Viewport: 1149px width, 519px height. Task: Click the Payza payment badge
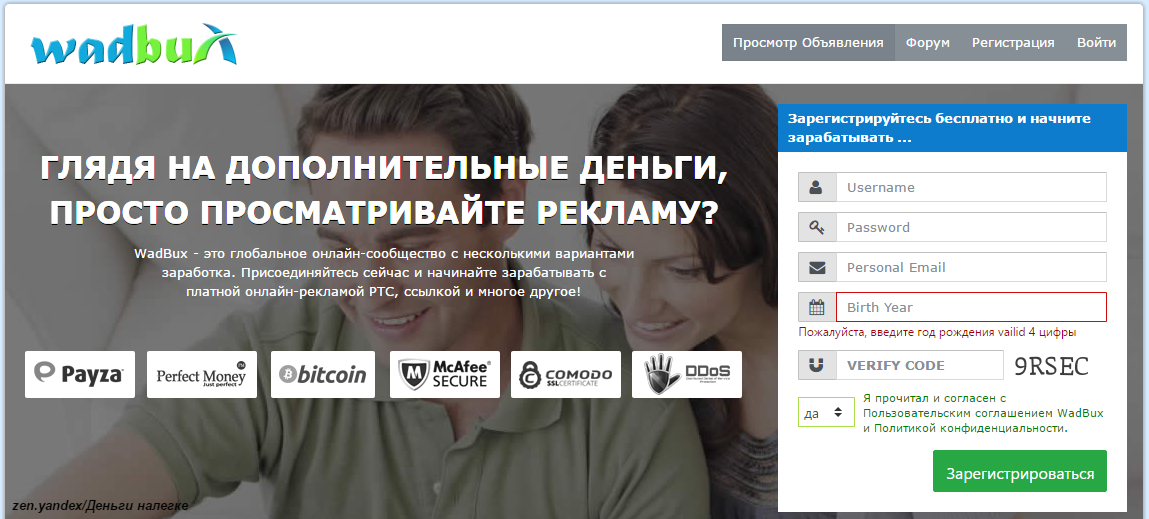pyautogui.click(x=80, y=374)
